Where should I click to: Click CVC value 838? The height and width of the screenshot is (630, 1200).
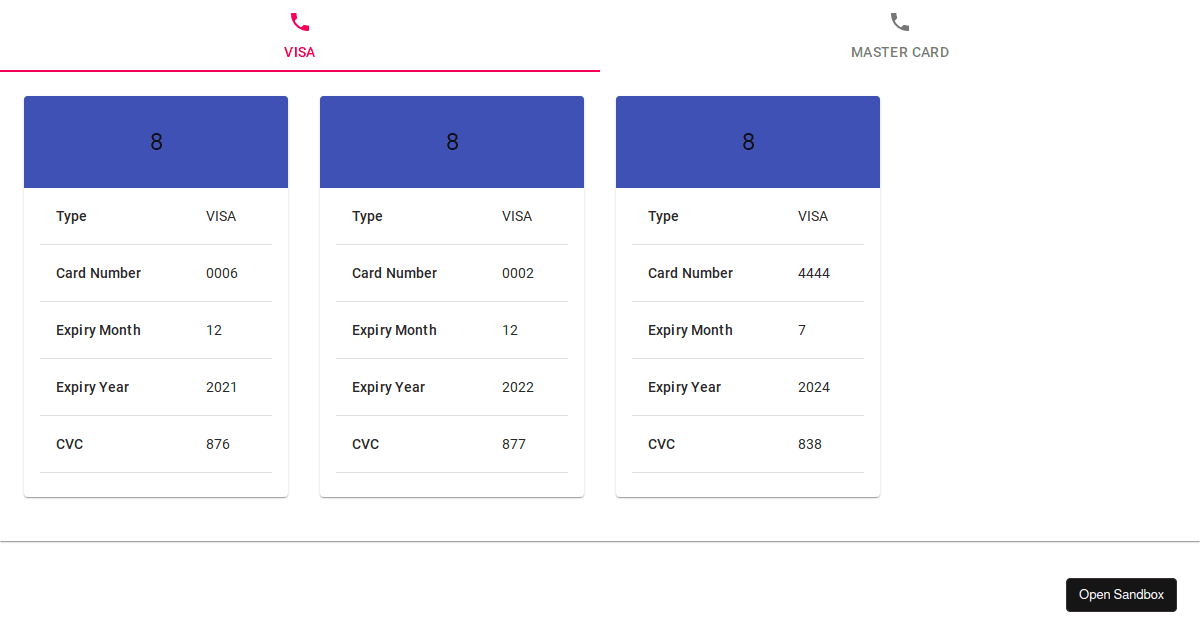click(810, 444)
